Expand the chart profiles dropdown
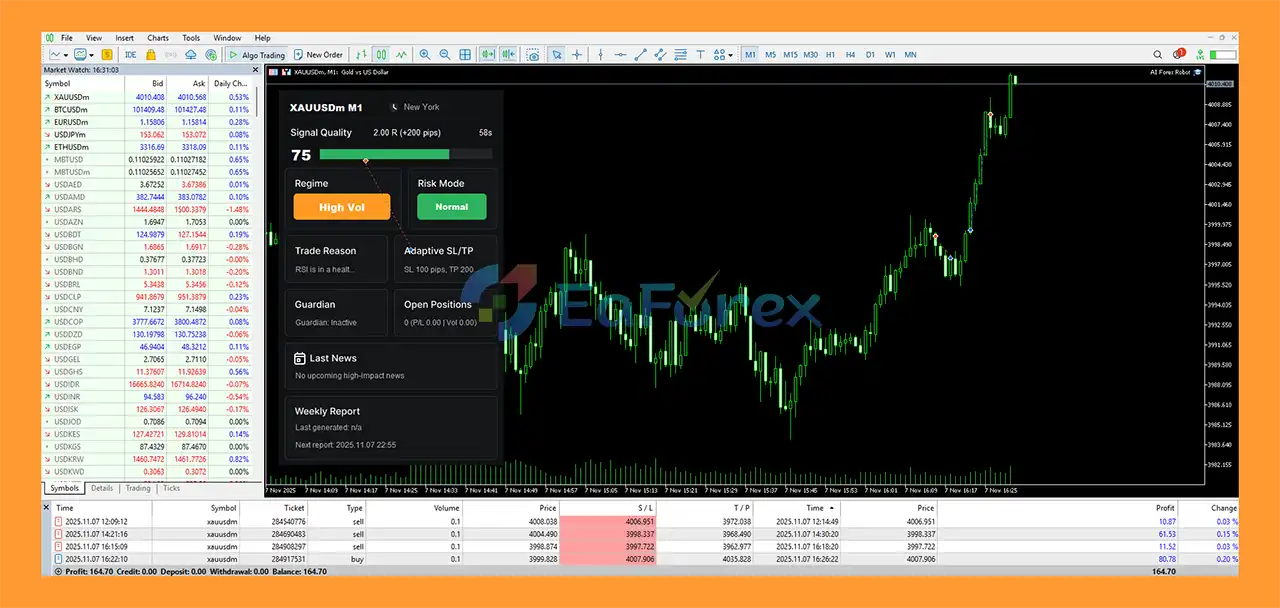1280x608 pixels. tap(90, 55)
